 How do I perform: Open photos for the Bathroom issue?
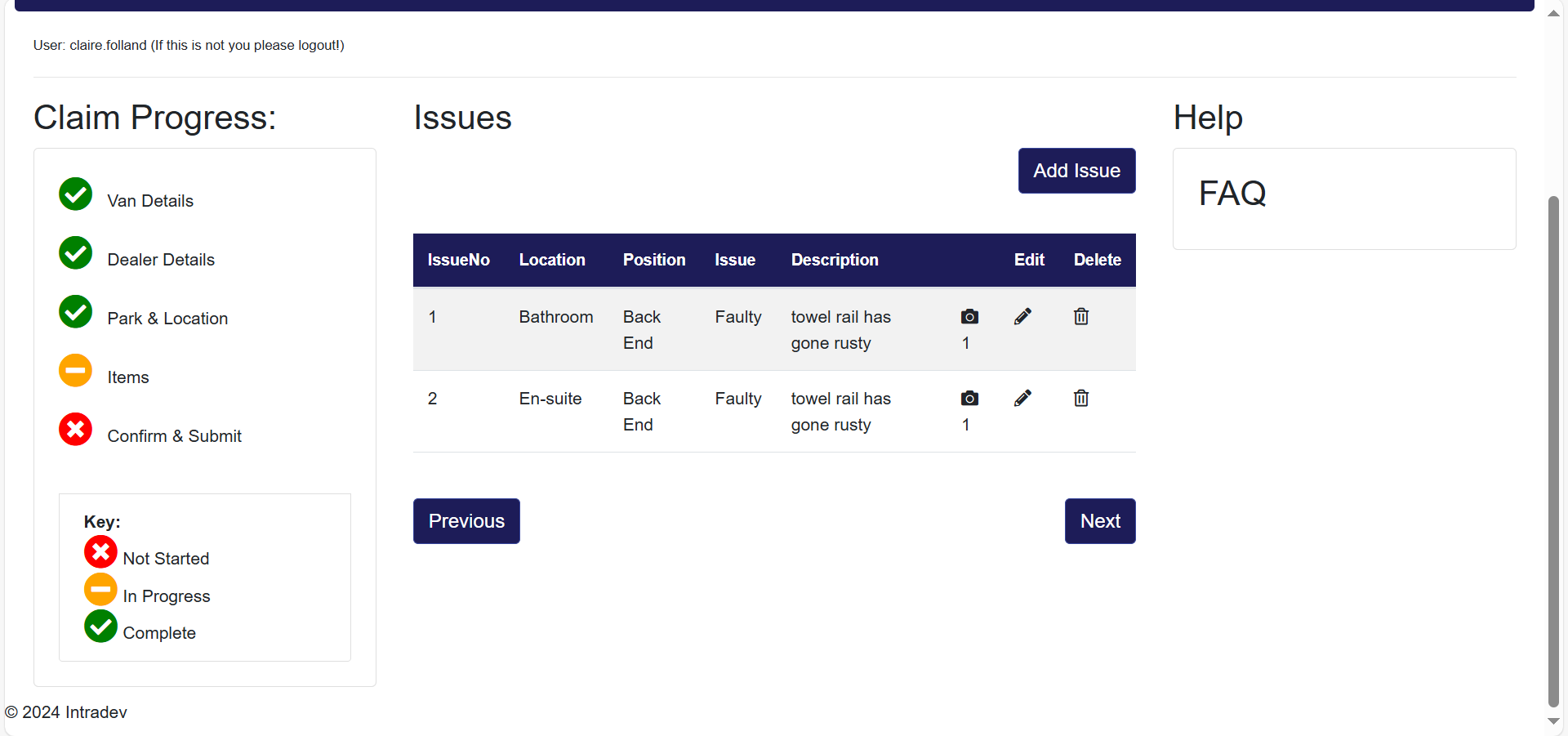[x=969, y=317]
